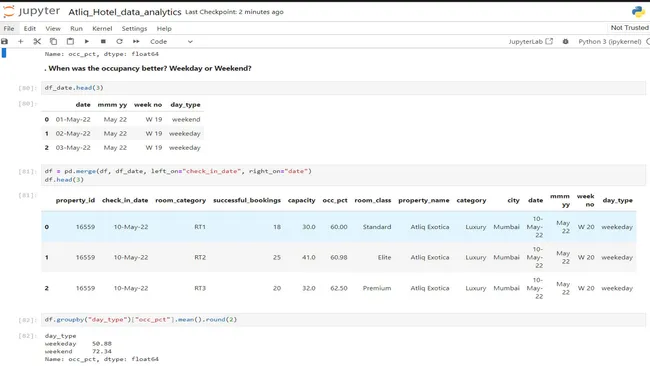Click the occ_pct column header
Viewport: 650px width, 366px height.
click(x=335, y=200)
